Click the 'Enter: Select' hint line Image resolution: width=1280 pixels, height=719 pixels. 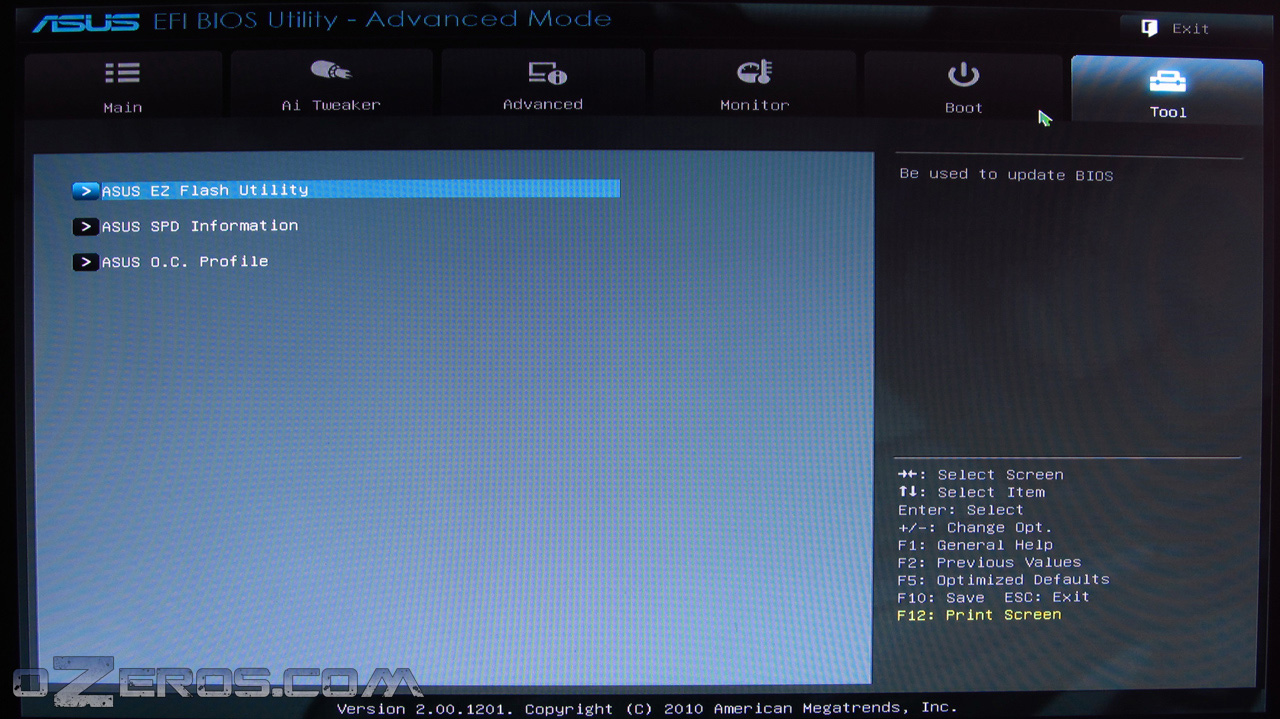[960, 510]
